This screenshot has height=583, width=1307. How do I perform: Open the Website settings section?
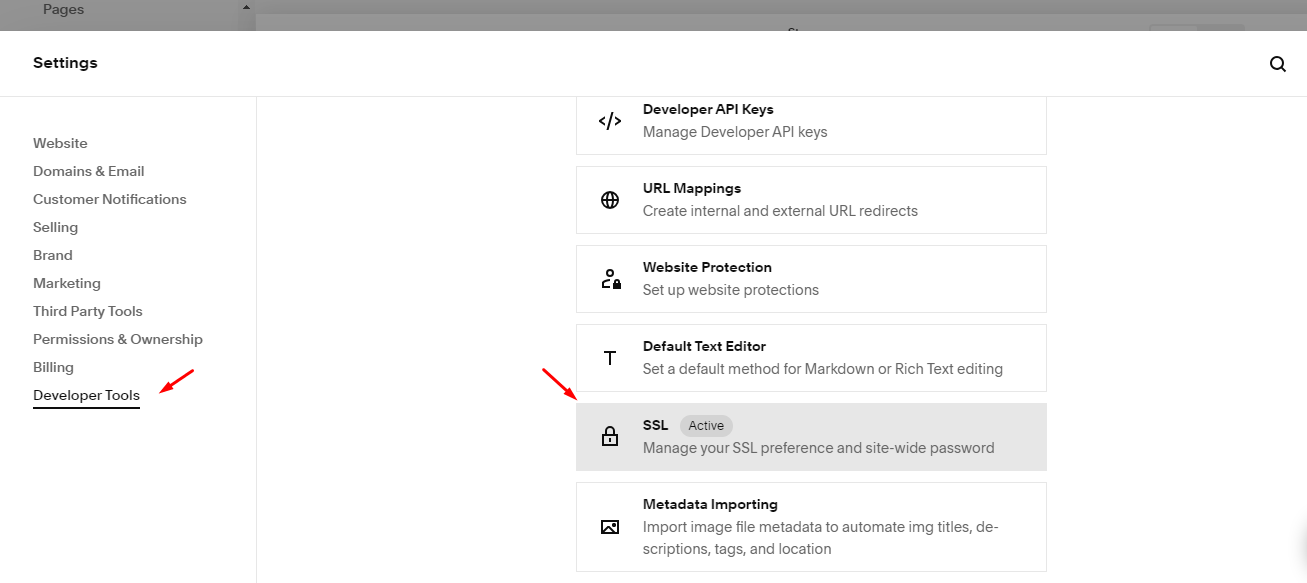click(60, 143)
